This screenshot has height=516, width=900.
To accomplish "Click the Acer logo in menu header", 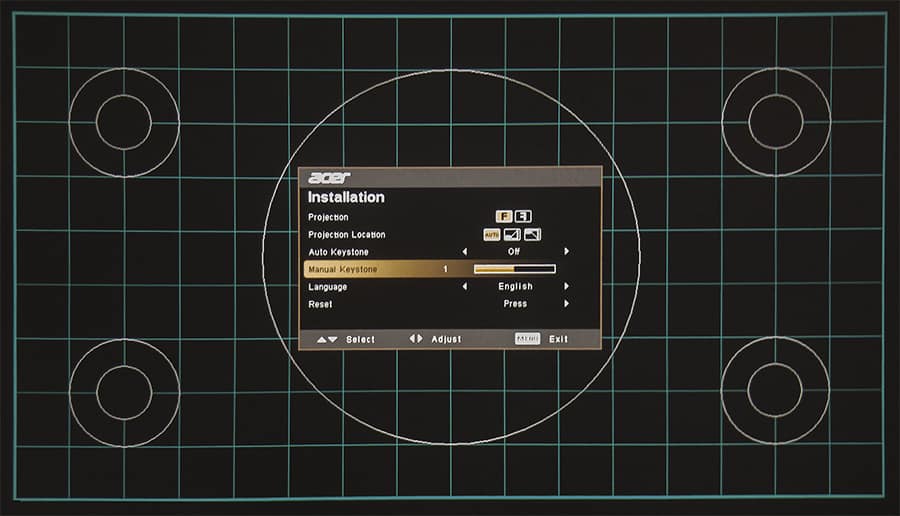I will coord(328,178).
